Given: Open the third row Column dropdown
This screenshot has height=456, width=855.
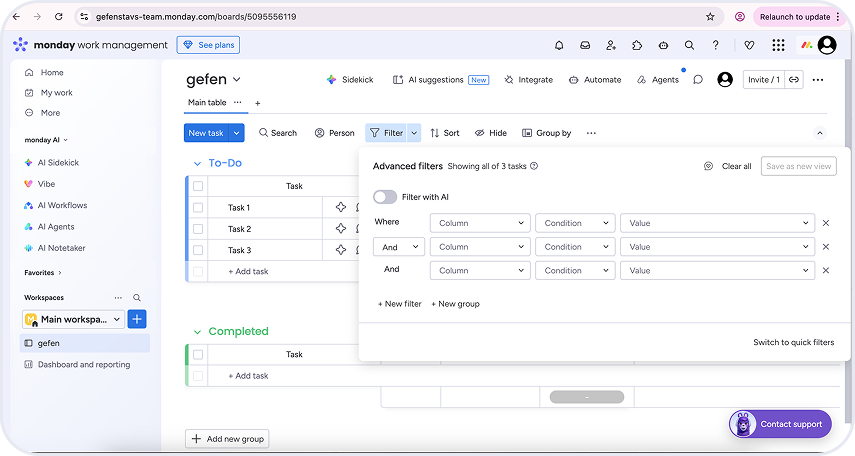Looking at the screenshot, I should pos(480,271).
